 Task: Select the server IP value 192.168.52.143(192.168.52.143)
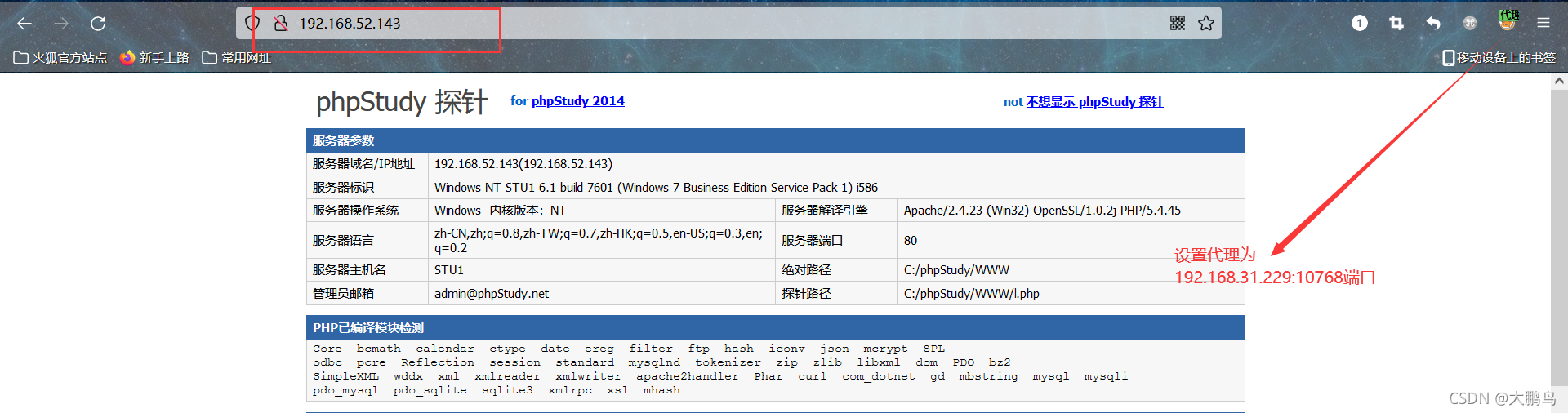click(523, 164)
